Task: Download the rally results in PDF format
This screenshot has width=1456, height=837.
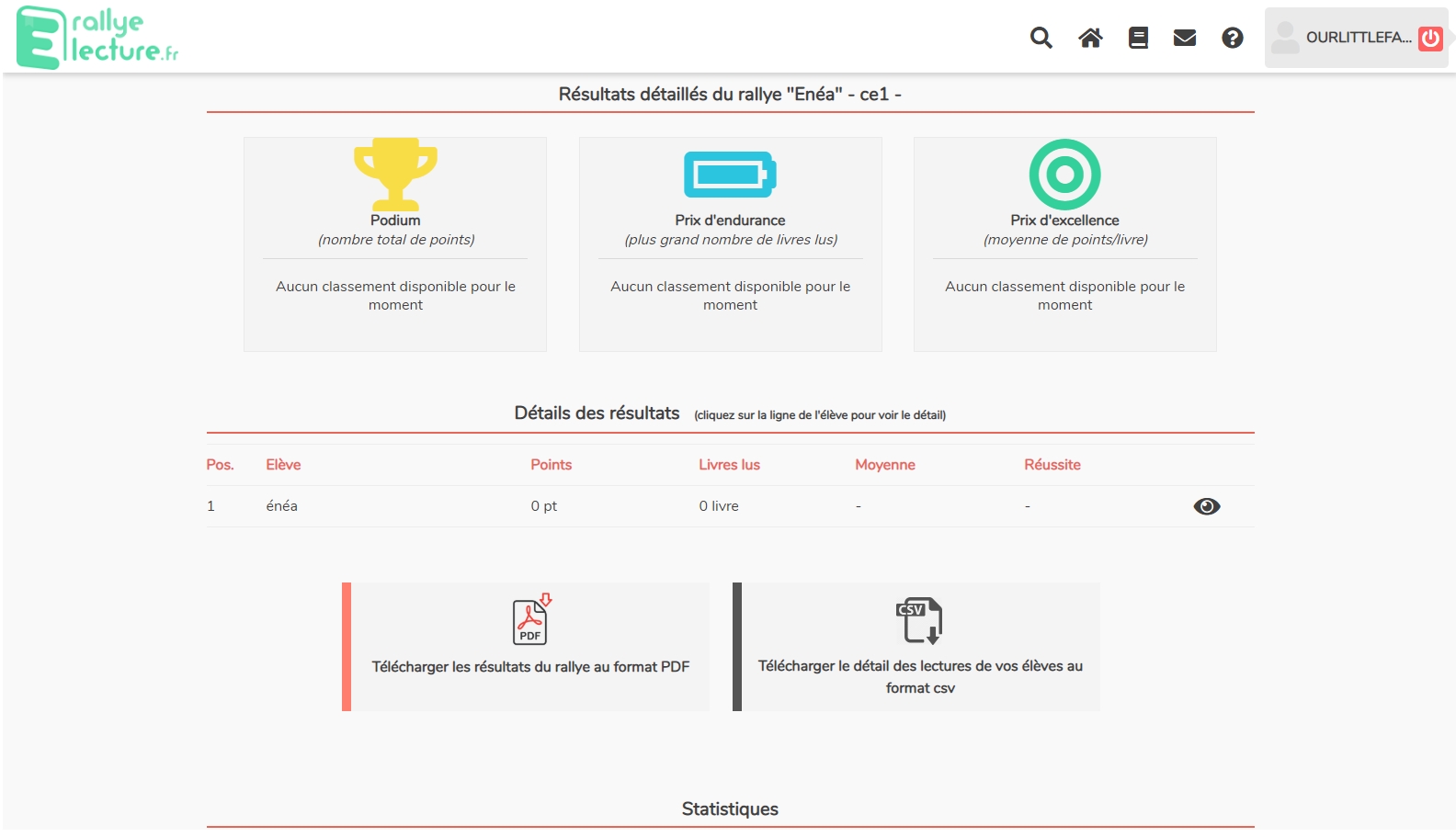Action: click(x=530, y=666)
